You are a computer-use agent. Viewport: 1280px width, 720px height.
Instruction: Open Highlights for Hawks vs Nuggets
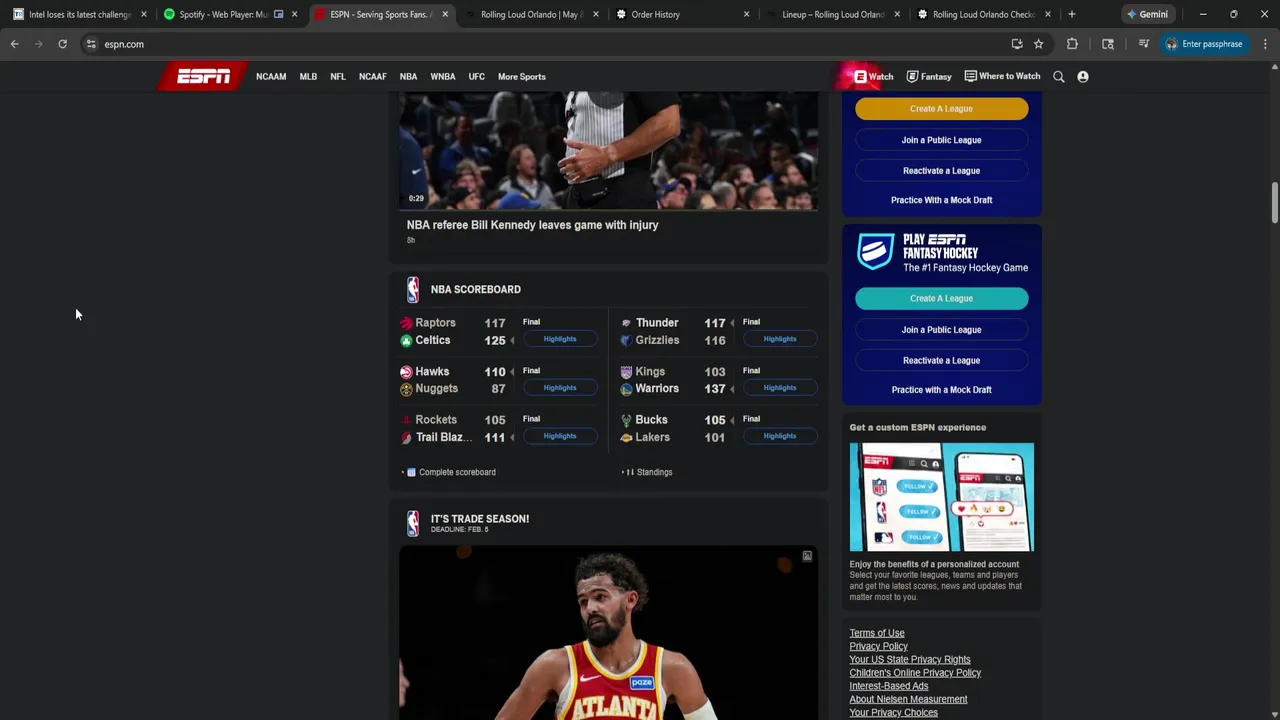560,388
